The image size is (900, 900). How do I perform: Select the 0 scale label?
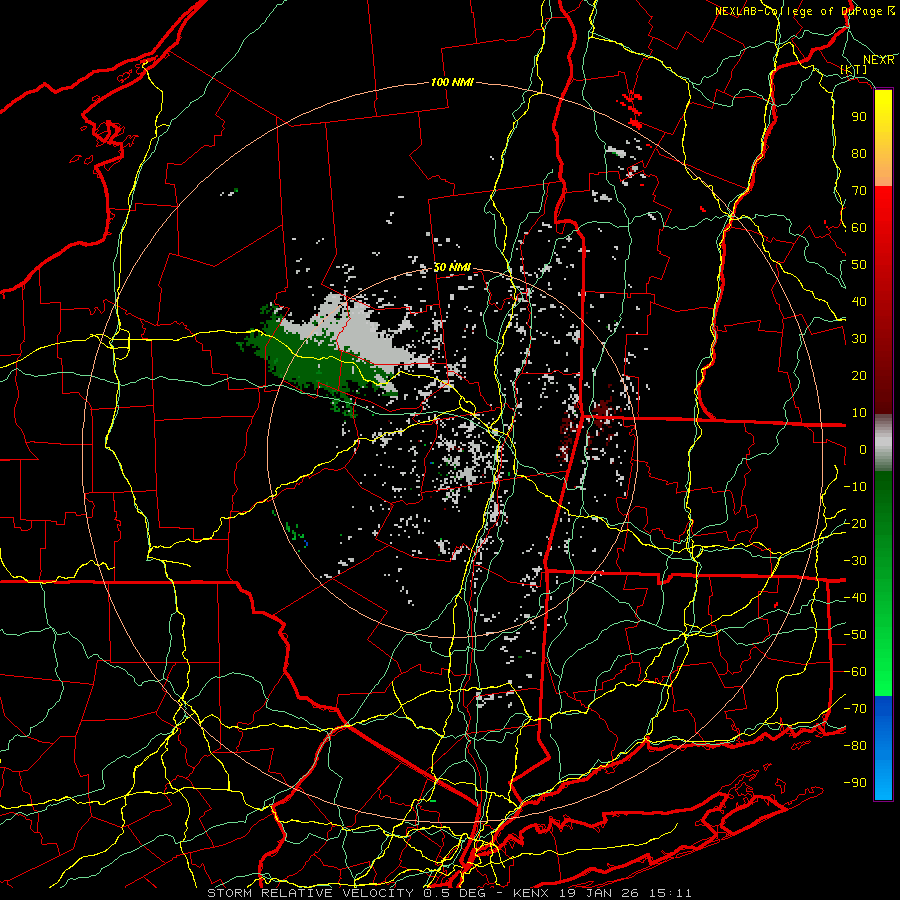point(863,449)
